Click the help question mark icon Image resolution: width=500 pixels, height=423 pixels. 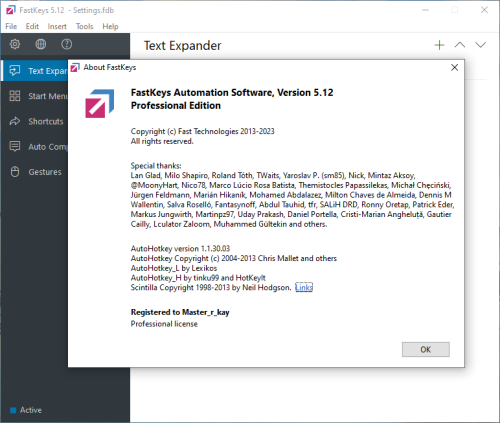click(x=67, y=44)
